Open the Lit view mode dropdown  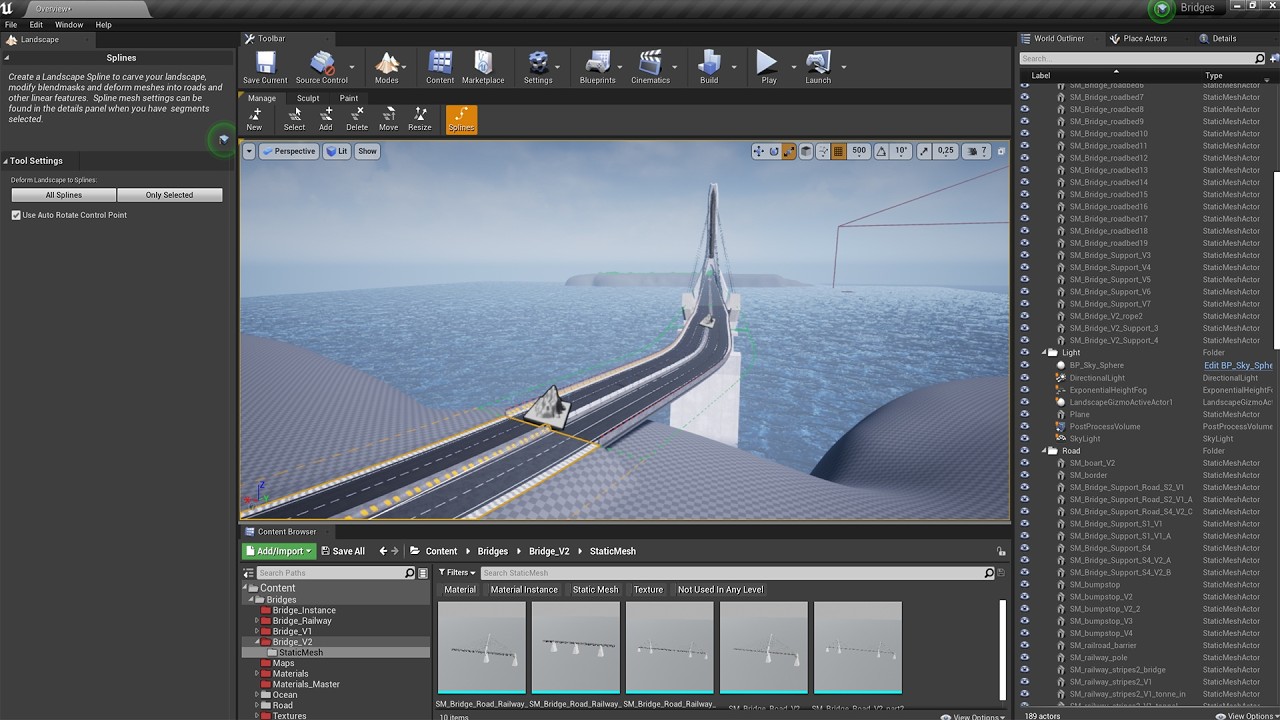tap(336, 151)
